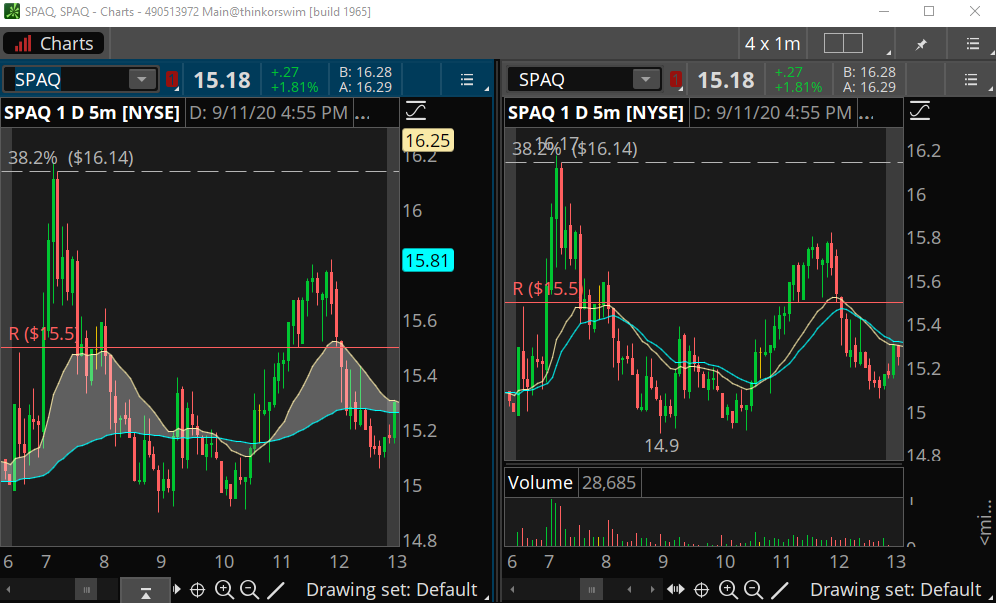Minimize the thinkorswim Charts window
996x603 pixels.
click(x=884, y=11)
